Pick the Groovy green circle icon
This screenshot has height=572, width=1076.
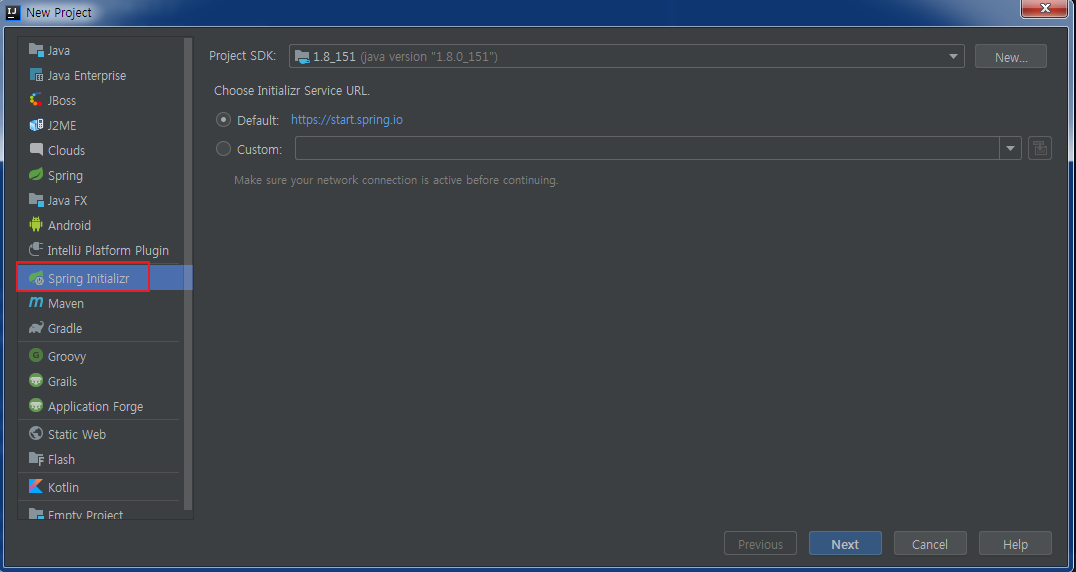tap(36, 356)
